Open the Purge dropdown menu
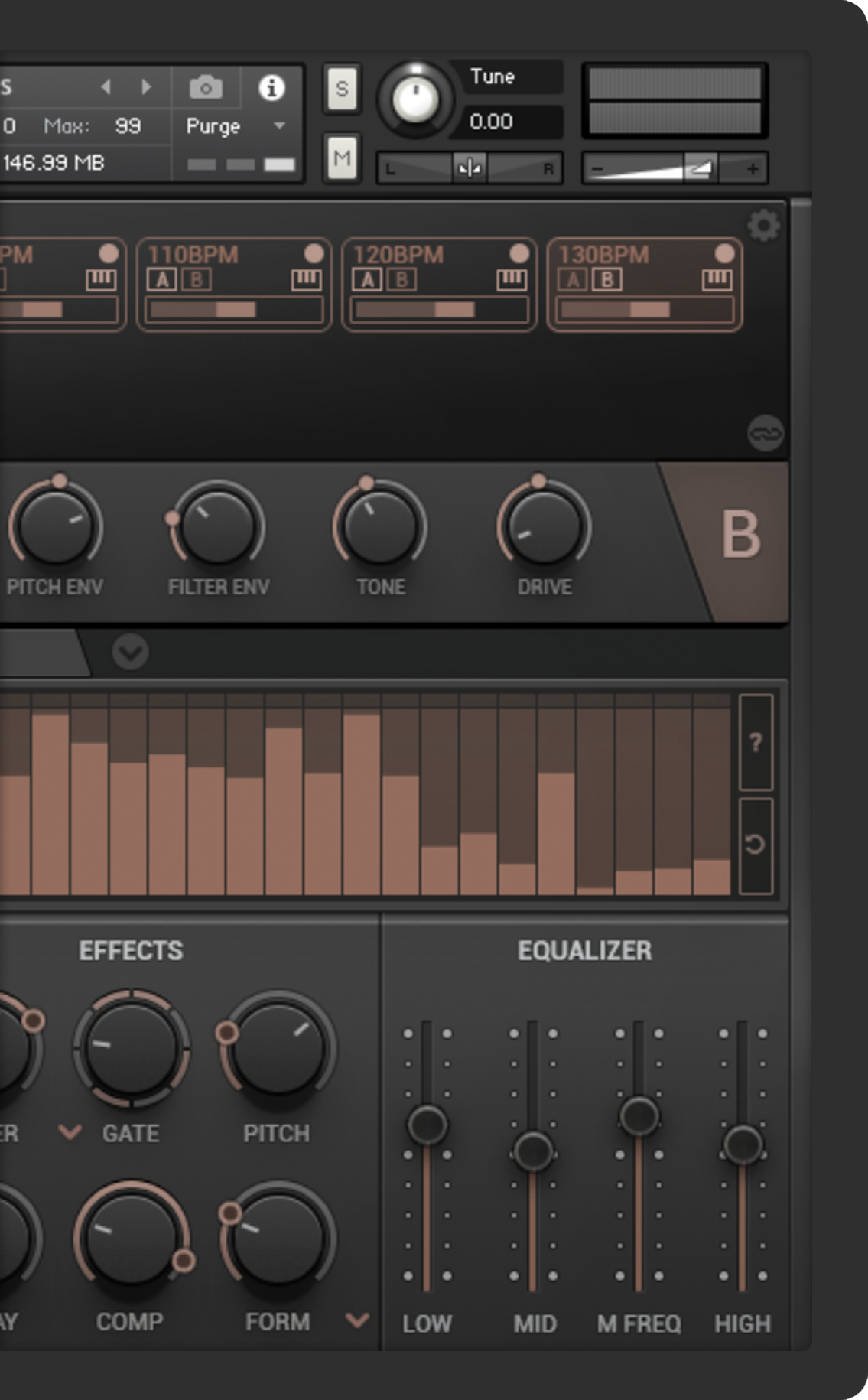Image resolution: width=868 pixels, height=1400 pixels. [236, 126]
